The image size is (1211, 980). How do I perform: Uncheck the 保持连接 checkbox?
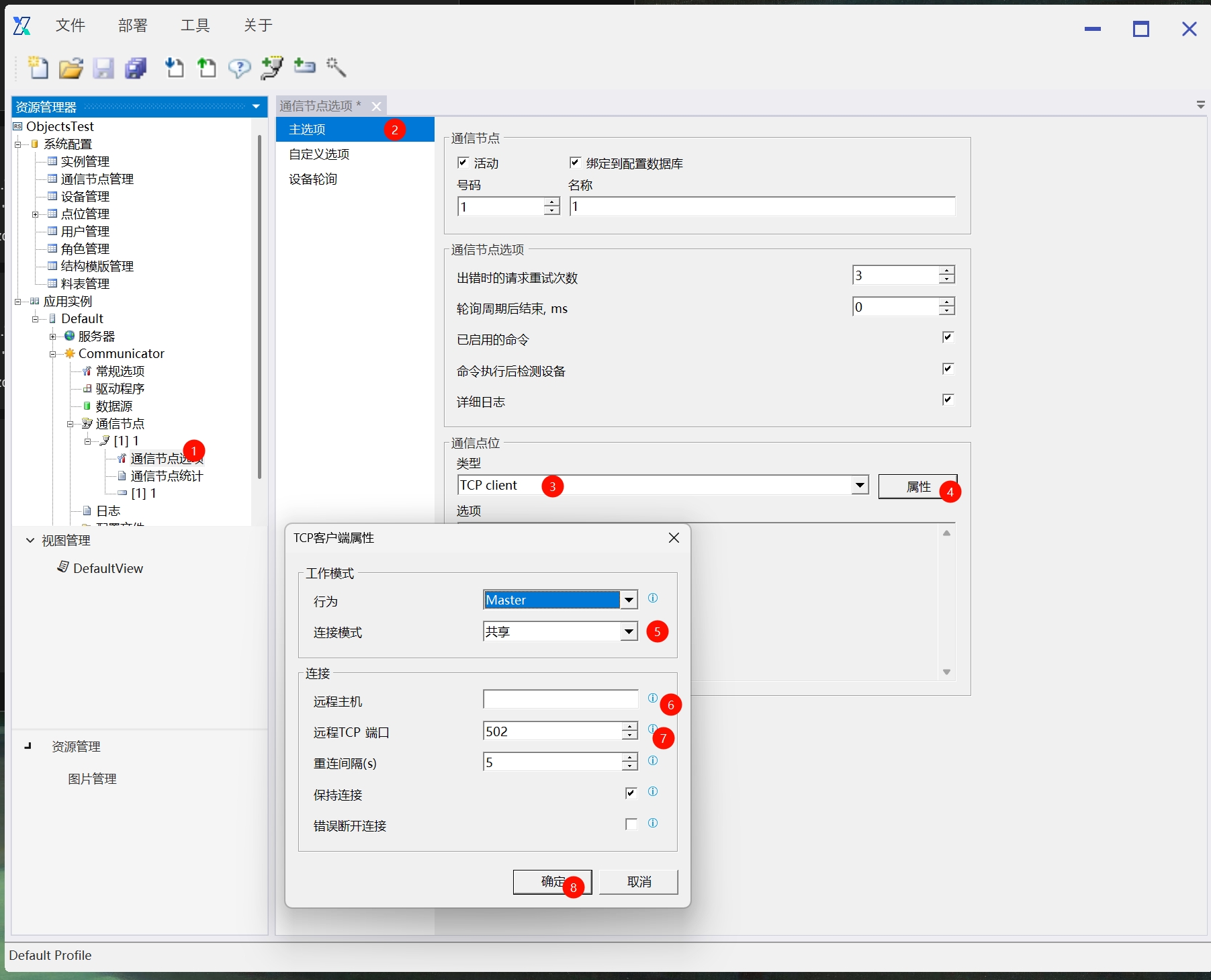631,793
